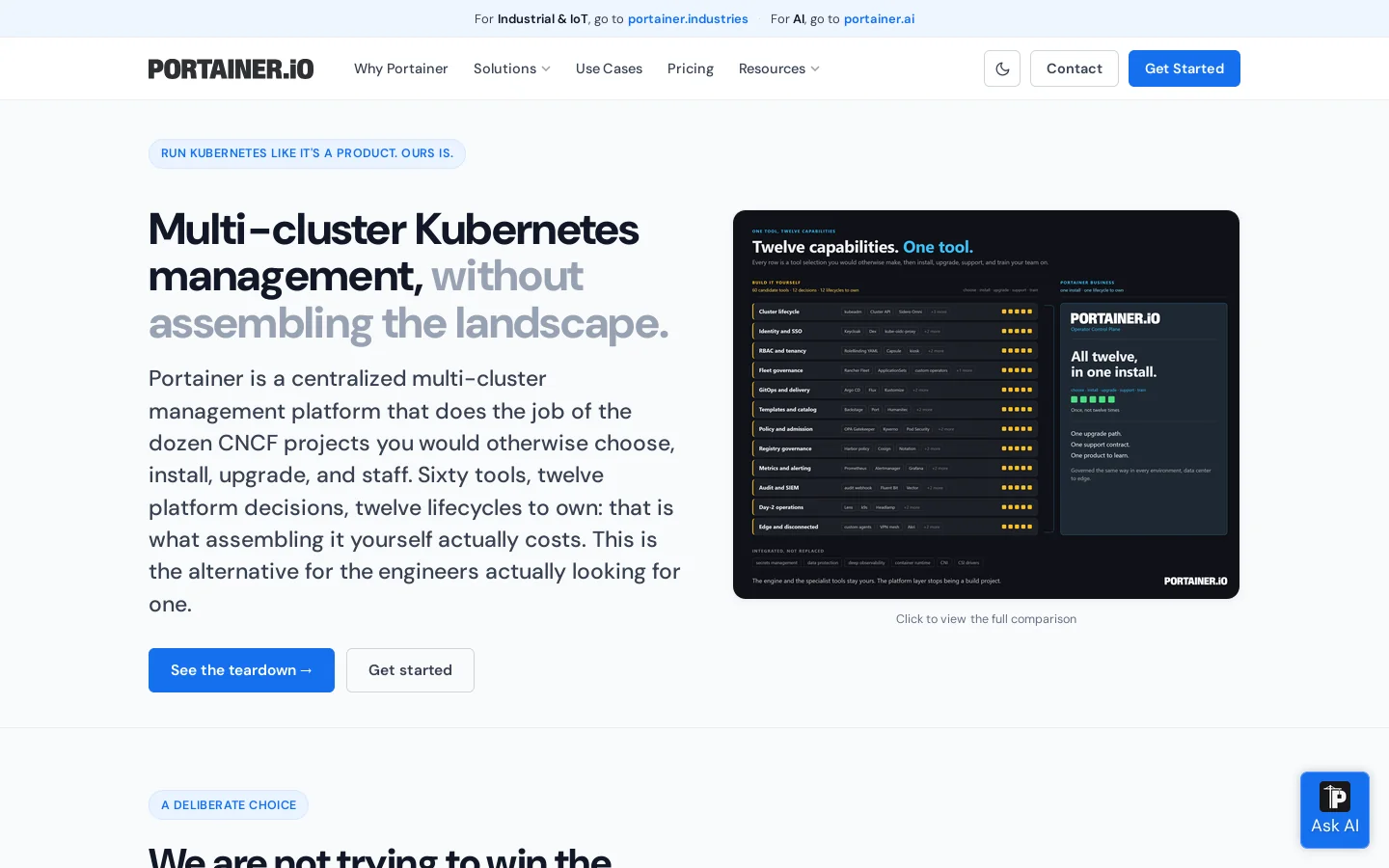Open the Twelve capabilities comparison image
Image resolution: width=1389 pixels, height=868 pixels.
click(x=986, y=404)
